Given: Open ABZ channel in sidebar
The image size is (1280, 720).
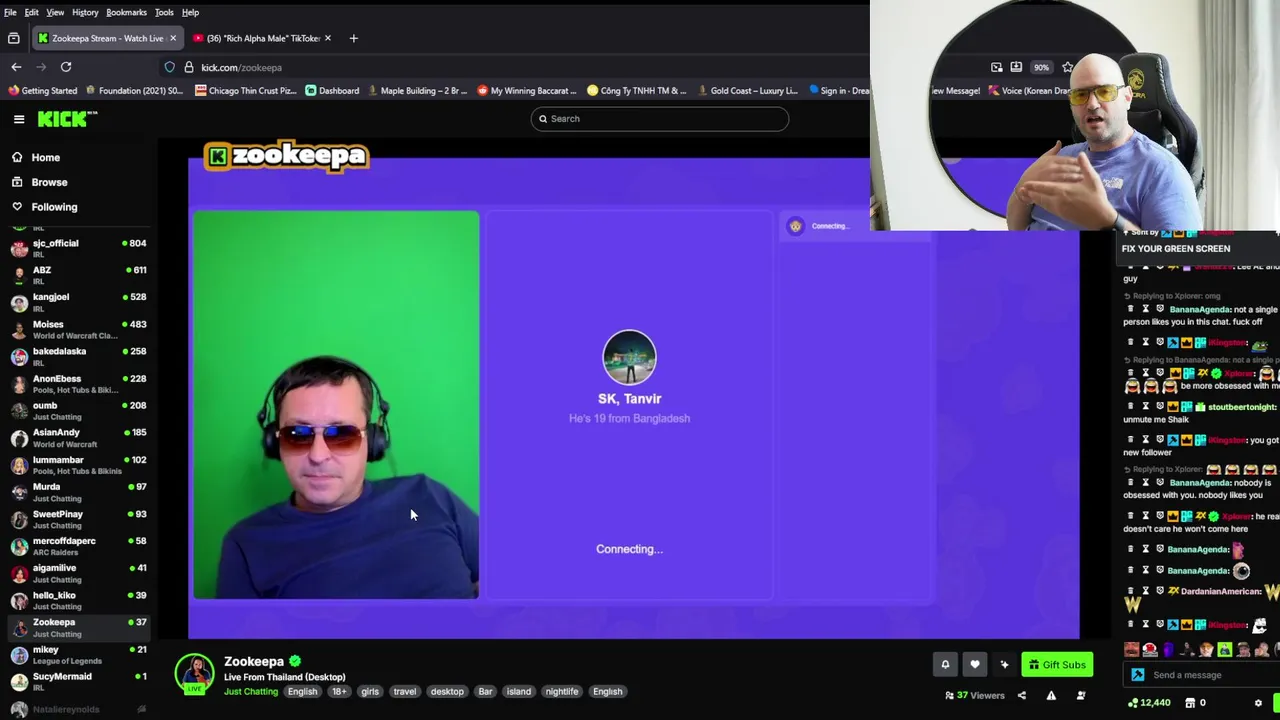Looking at the screenshot, I should pyautogui.click(x=78, y=275).
